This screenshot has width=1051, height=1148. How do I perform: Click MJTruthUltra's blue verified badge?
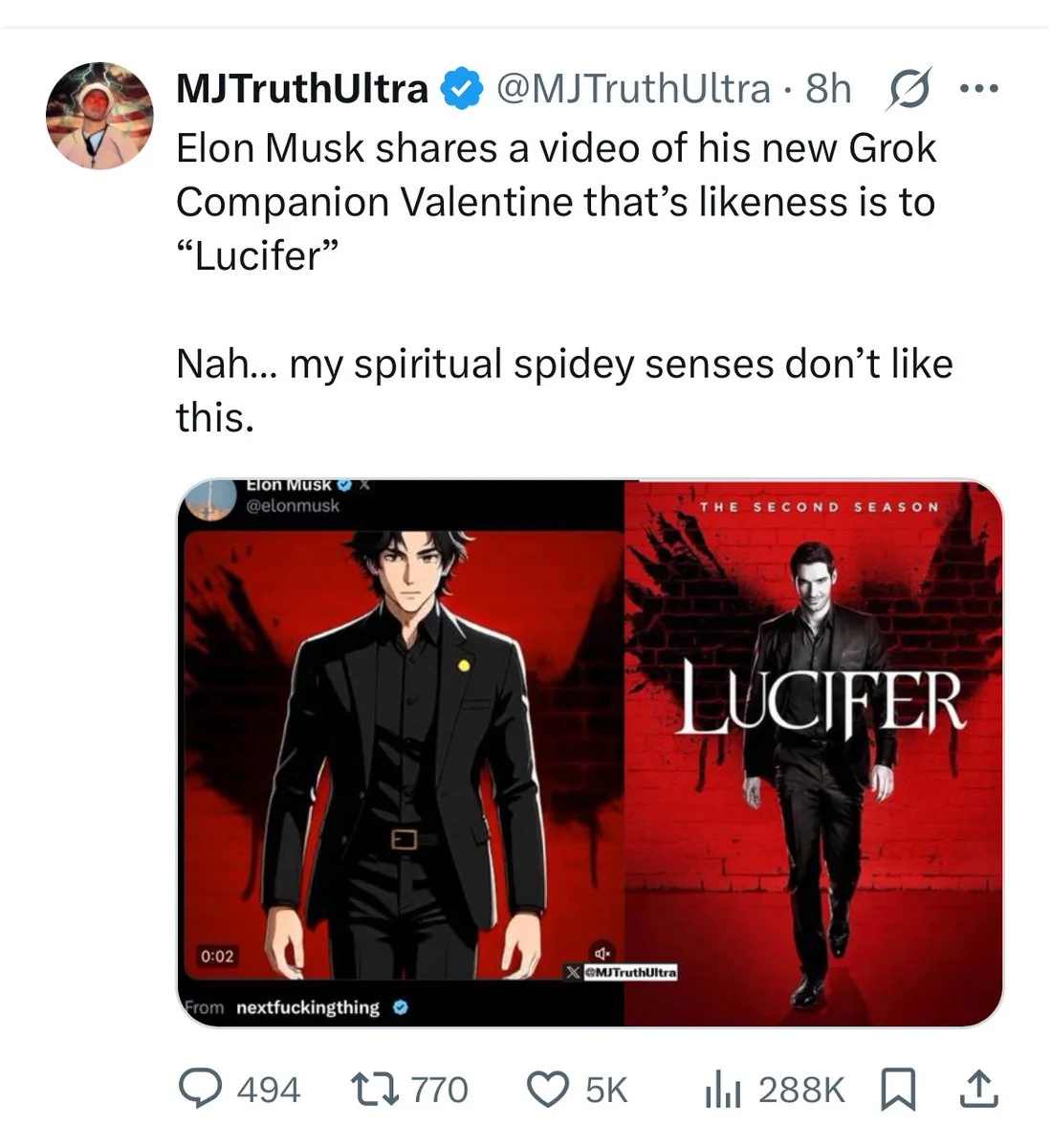(x=460, y=89)
